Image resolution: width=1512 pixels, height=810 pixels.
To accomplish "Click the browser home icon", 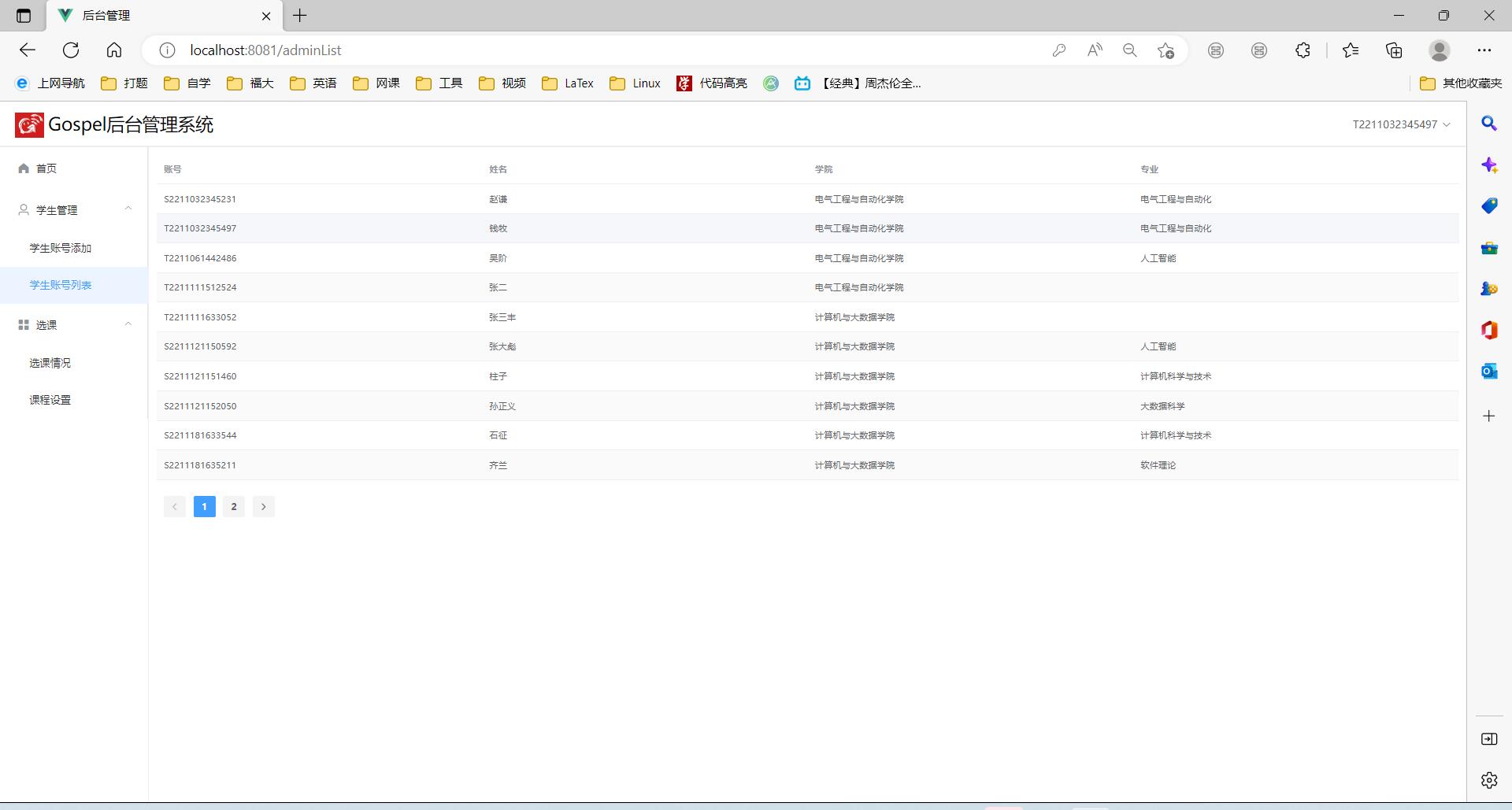I will pyautogui.click(x=114, y=50).
